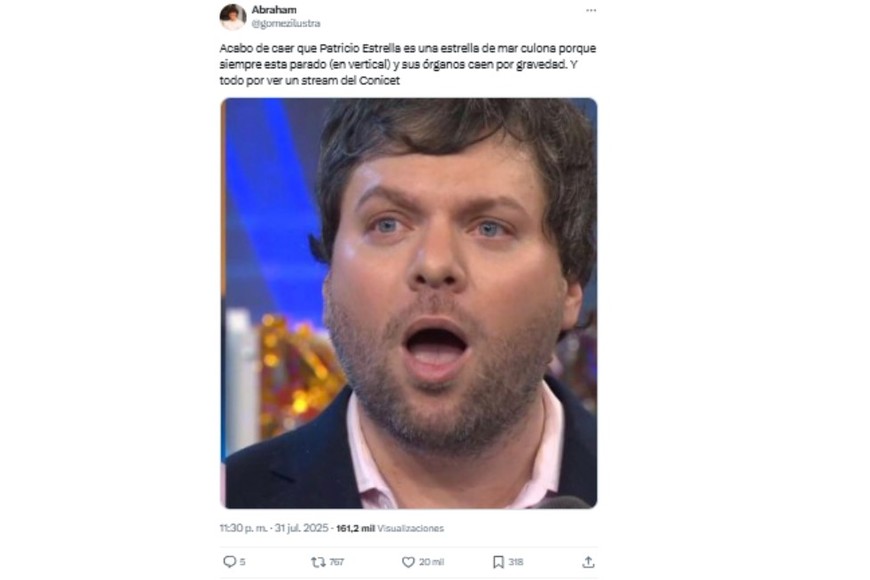Click the 318 bookmarks count
Image resolution: width=870 pixels, height=580 pixels.
[516, 562]
